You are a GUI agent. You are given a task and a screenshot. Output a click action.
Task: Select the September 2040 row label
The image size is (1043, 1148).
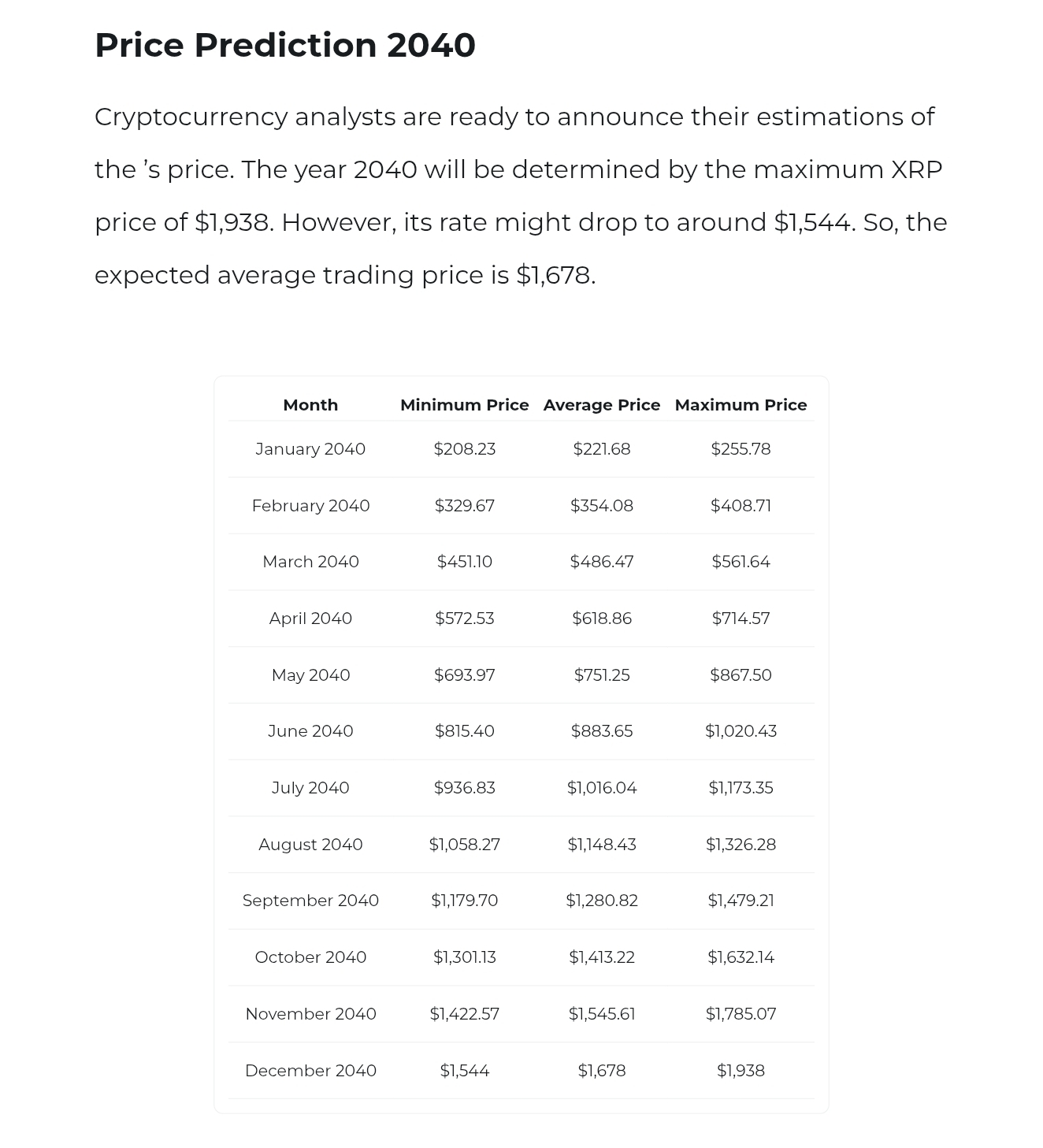[310, 901]
